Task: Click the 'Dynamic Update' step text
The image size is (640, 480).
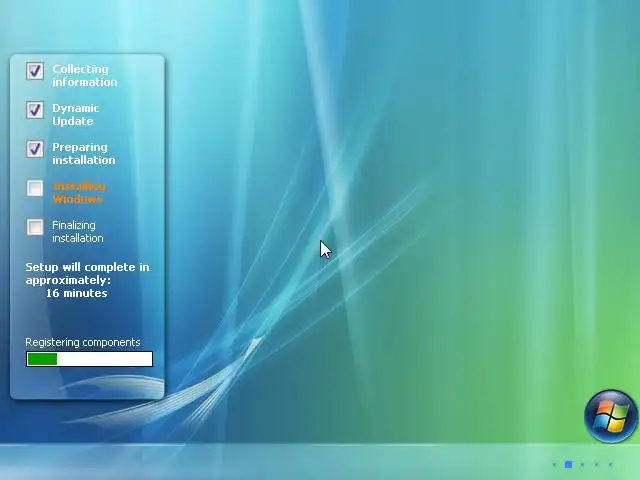Action: pyautogui.click(x=76, y=115)
